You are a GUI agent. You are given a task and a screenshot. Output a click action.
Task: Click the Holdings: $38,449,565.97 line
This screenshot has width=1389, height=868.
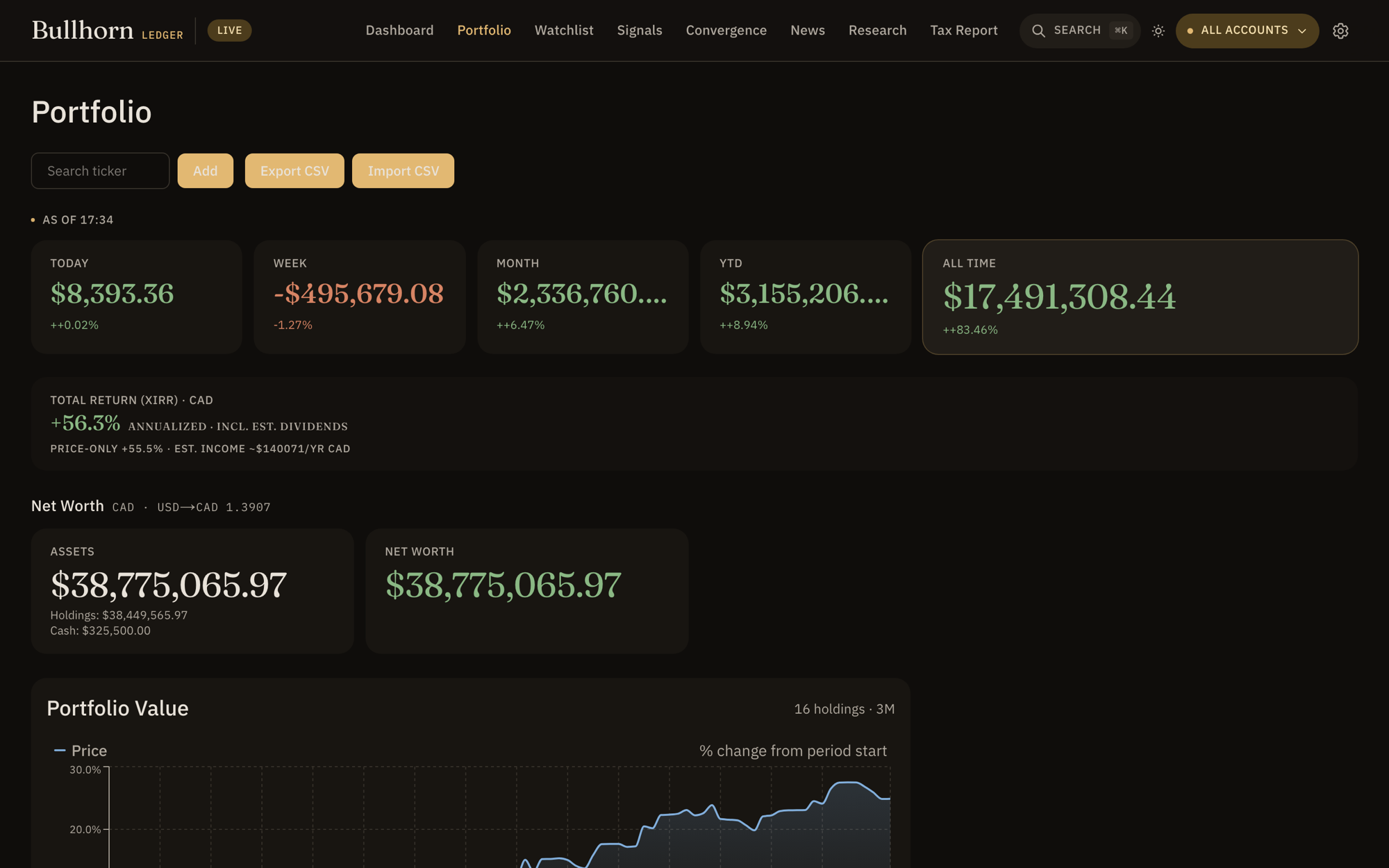click(x=119, y=615)
